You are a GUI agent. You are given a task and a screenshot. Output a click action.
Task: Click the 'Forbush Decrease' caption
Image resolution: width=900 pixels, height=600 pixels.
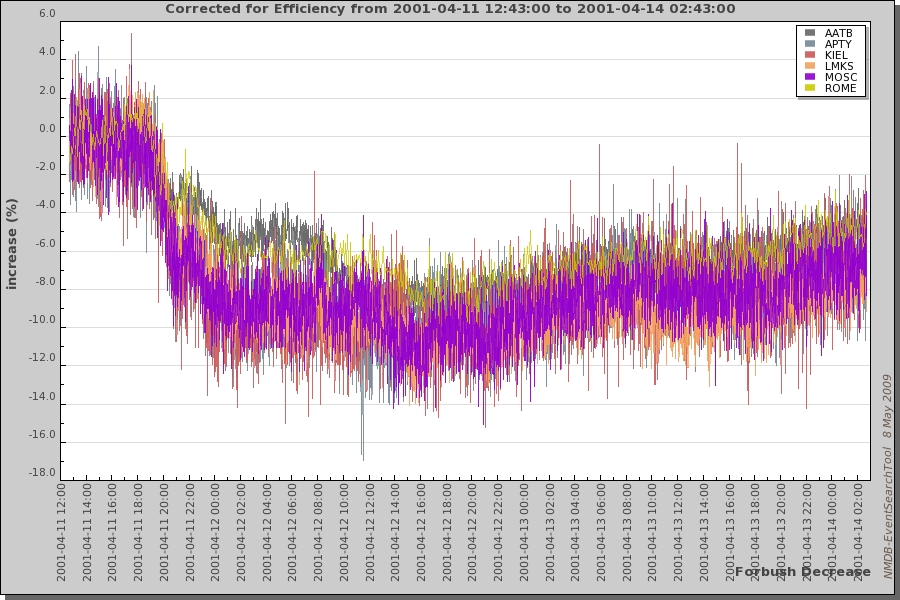click(x=802, y=572)
